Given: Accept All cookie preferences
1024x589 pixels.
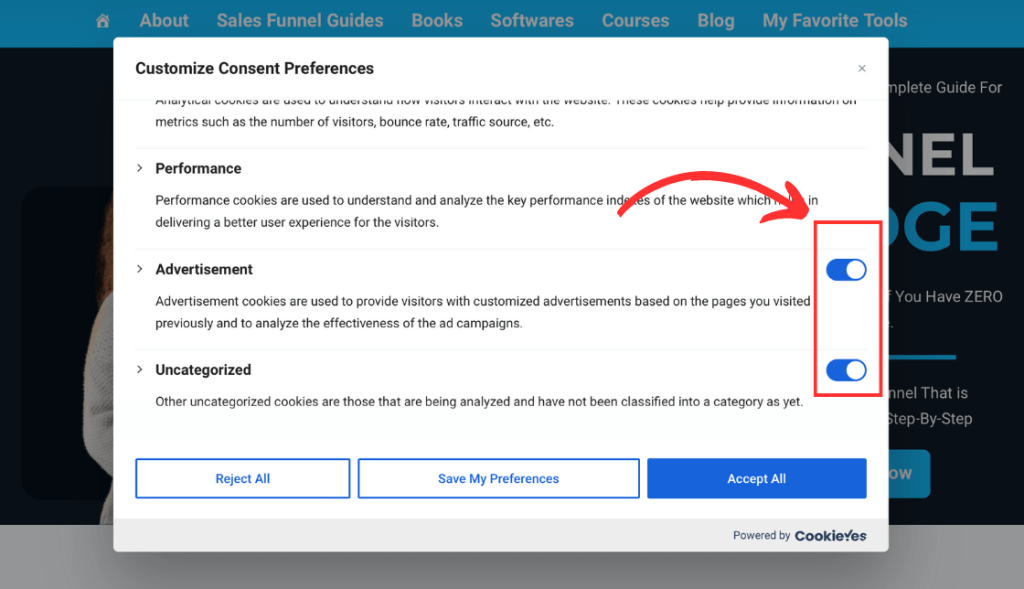Looking at the screenshot, I should point(756,478).
